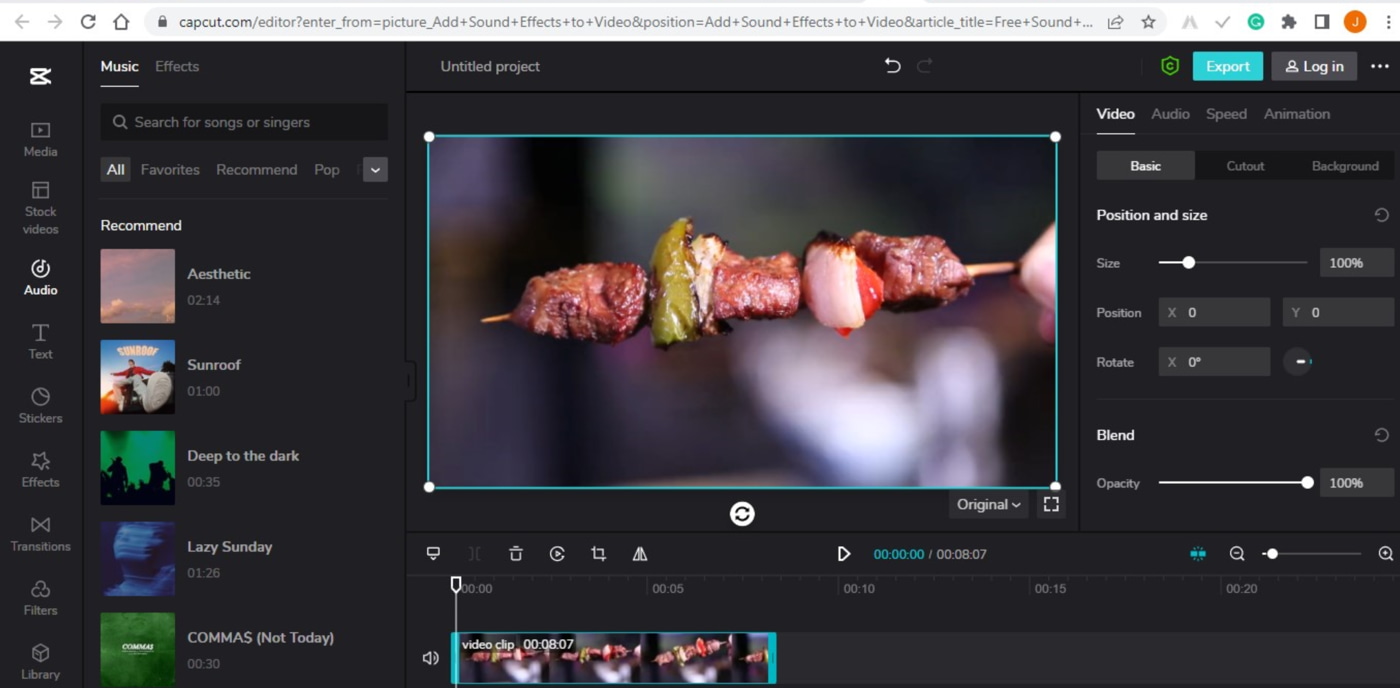
Task: Click the Log in button
Action: (x=1314, y=66)
